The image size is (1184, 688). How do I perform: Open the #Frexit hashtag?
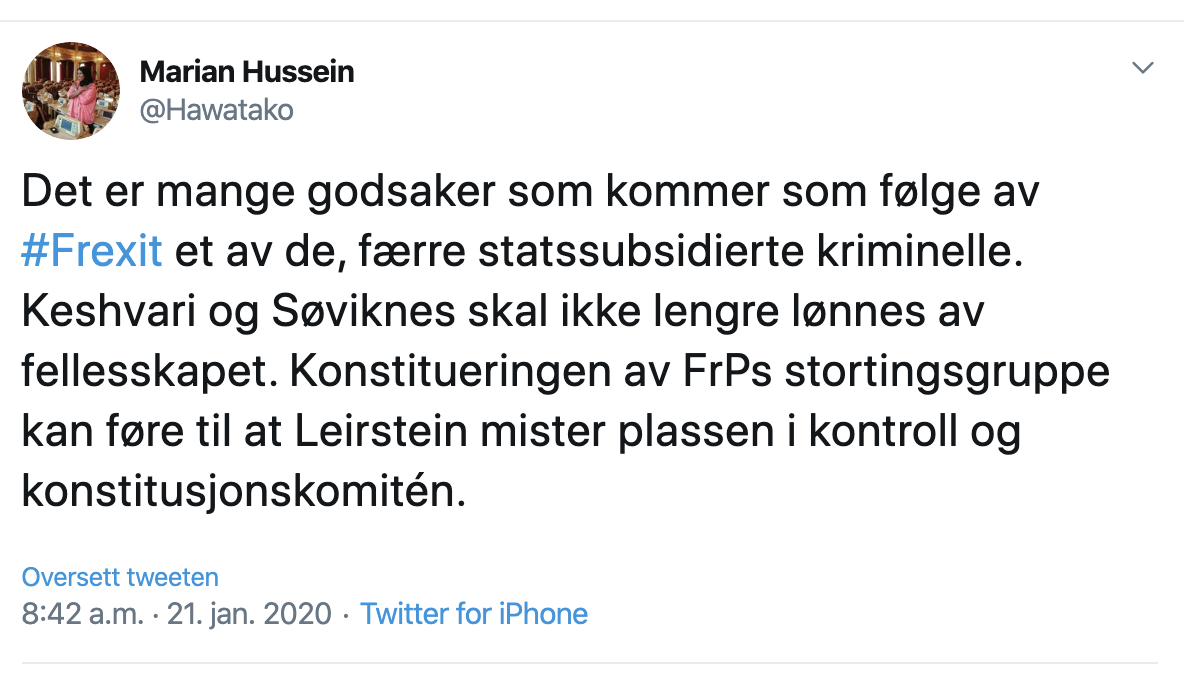(x=92, y=250)
